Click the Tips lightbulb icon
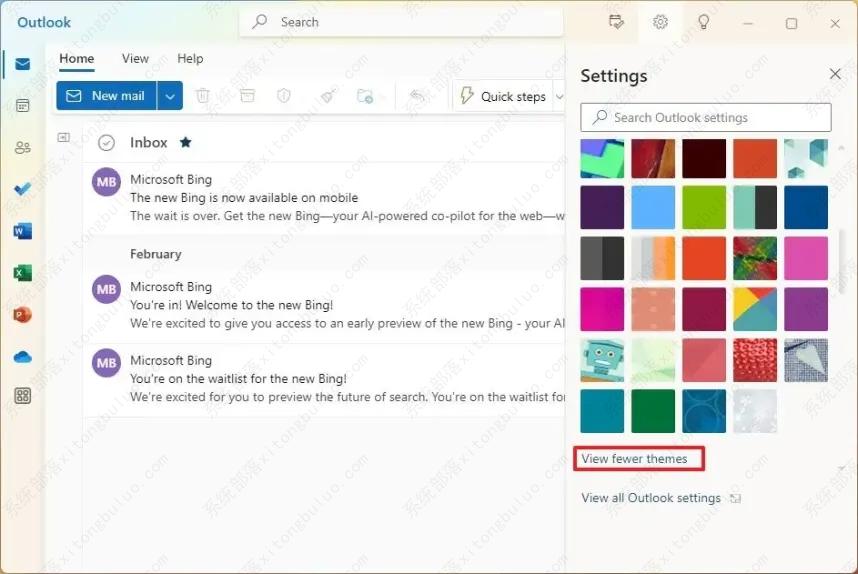 coord(704,22)
